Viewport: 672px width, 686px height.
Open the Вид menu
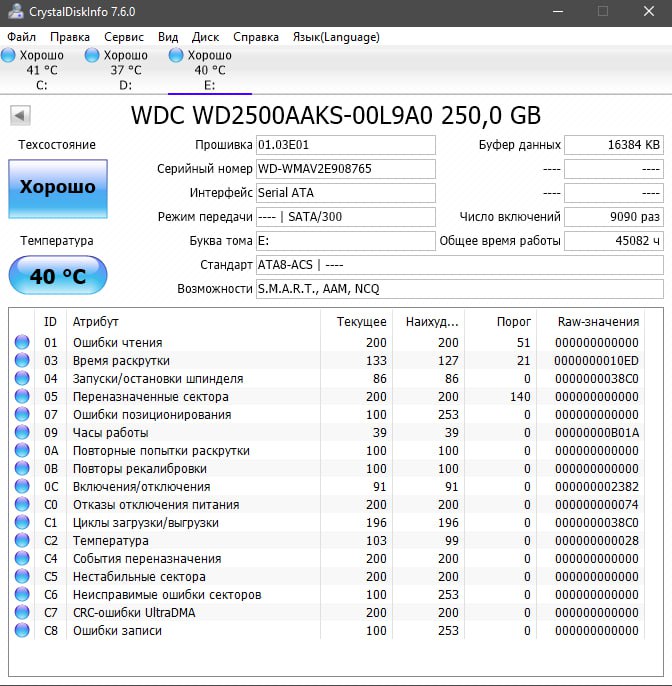tap(168, 37)
